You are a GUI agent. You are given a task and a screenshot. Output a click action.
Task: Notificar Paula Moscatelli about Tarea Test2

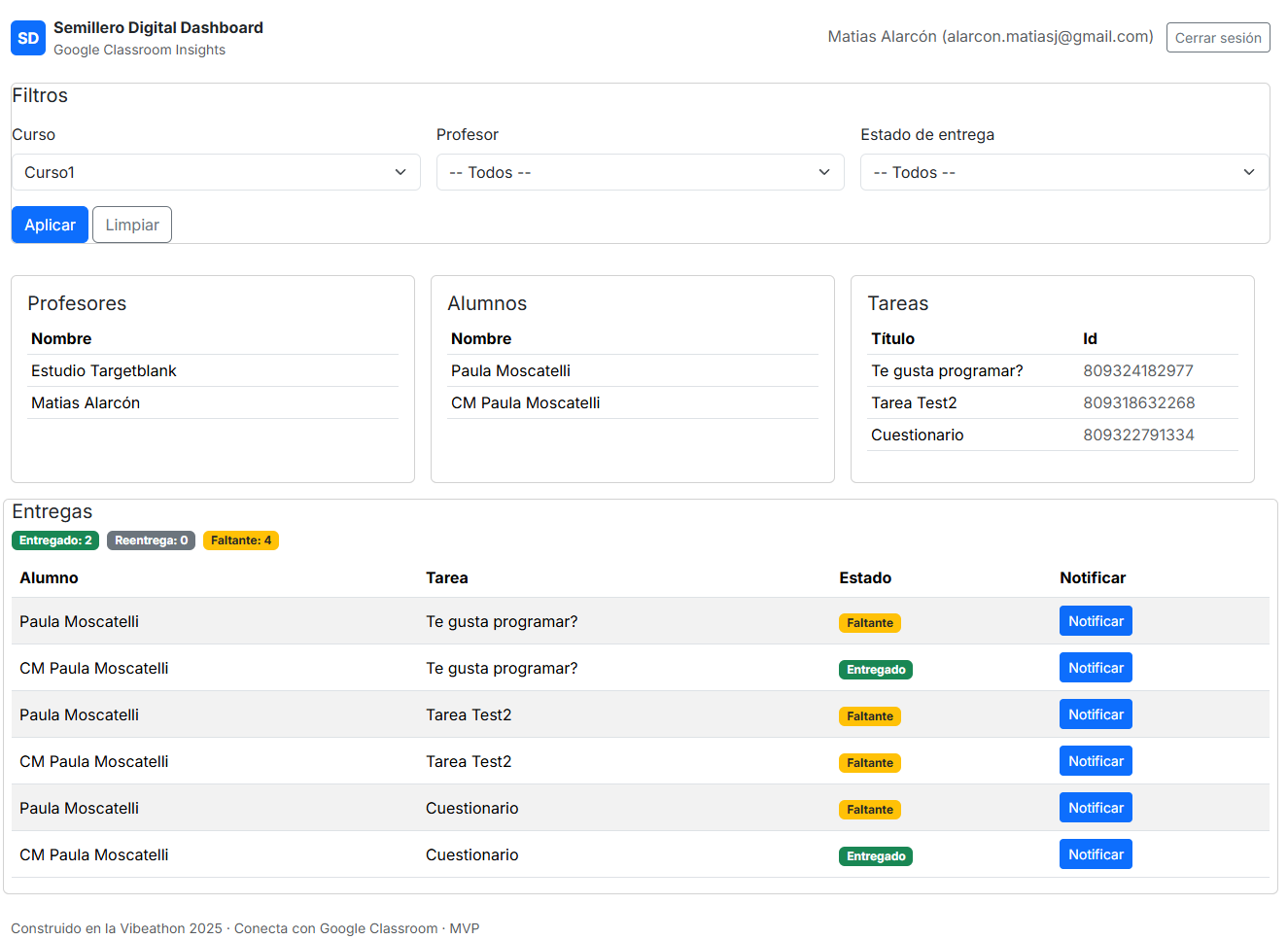tap(1096, 714)
